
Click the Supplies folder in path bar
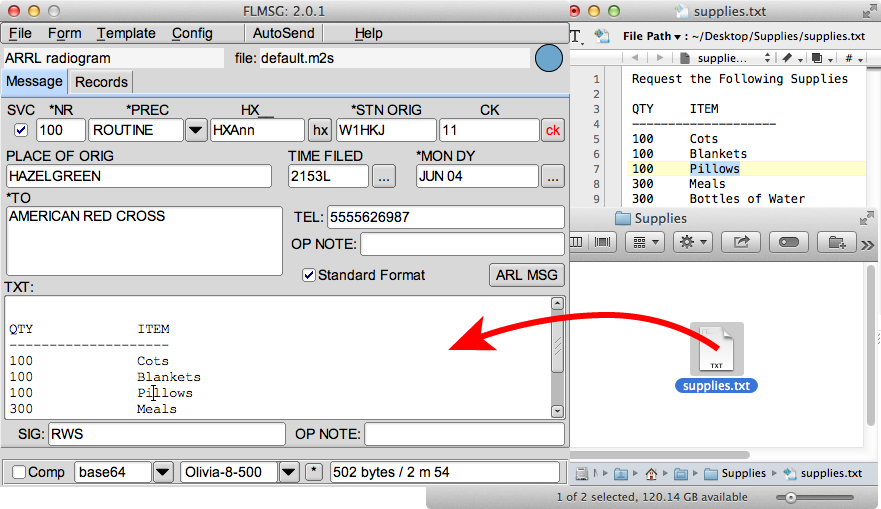pos(735,474)
